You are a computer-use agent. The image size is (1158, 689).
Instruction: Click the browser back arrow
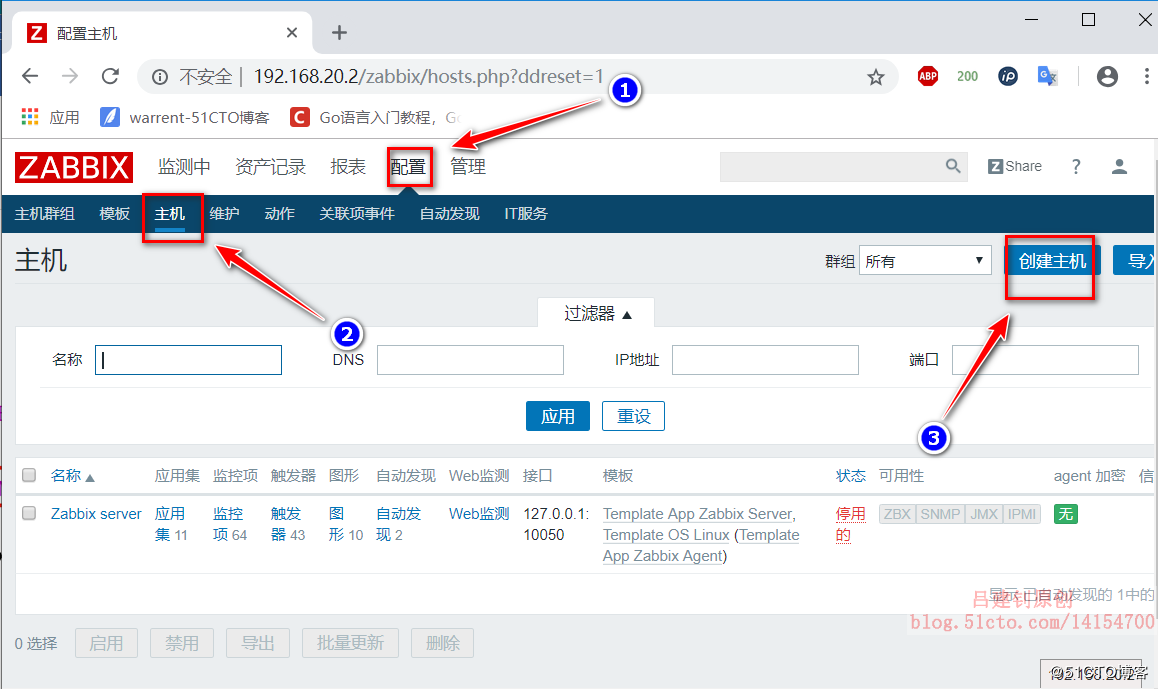tap(30, 76)
